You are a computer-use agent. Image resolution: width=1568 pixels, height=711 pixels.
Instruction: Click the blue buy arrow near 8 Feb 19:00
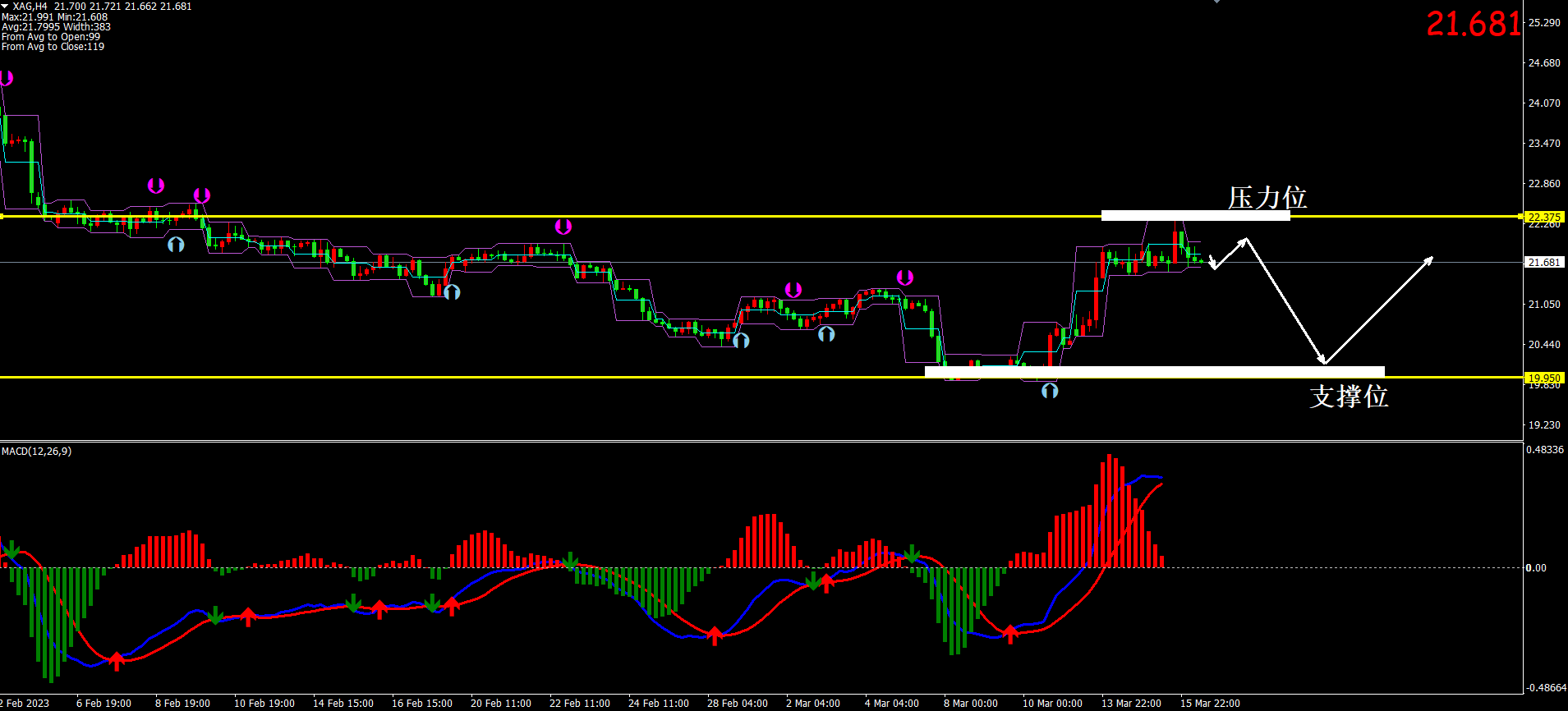(176, 245)
